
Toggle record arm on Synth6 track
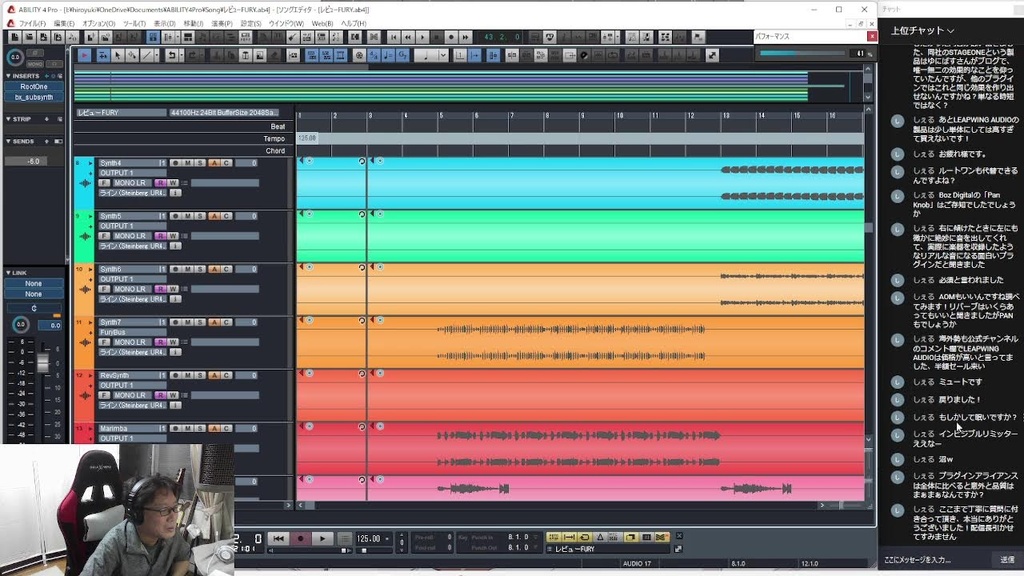pyautogui.click(x=175, y=269)
